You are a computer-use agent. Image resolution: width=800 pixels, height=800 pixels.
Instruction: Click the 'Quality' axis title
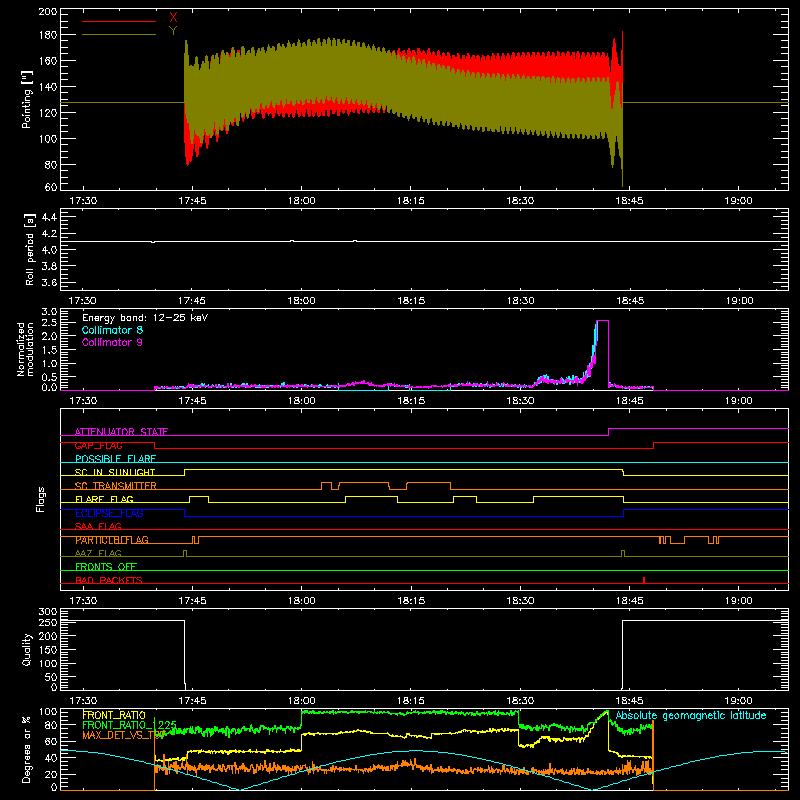[27, 649]
